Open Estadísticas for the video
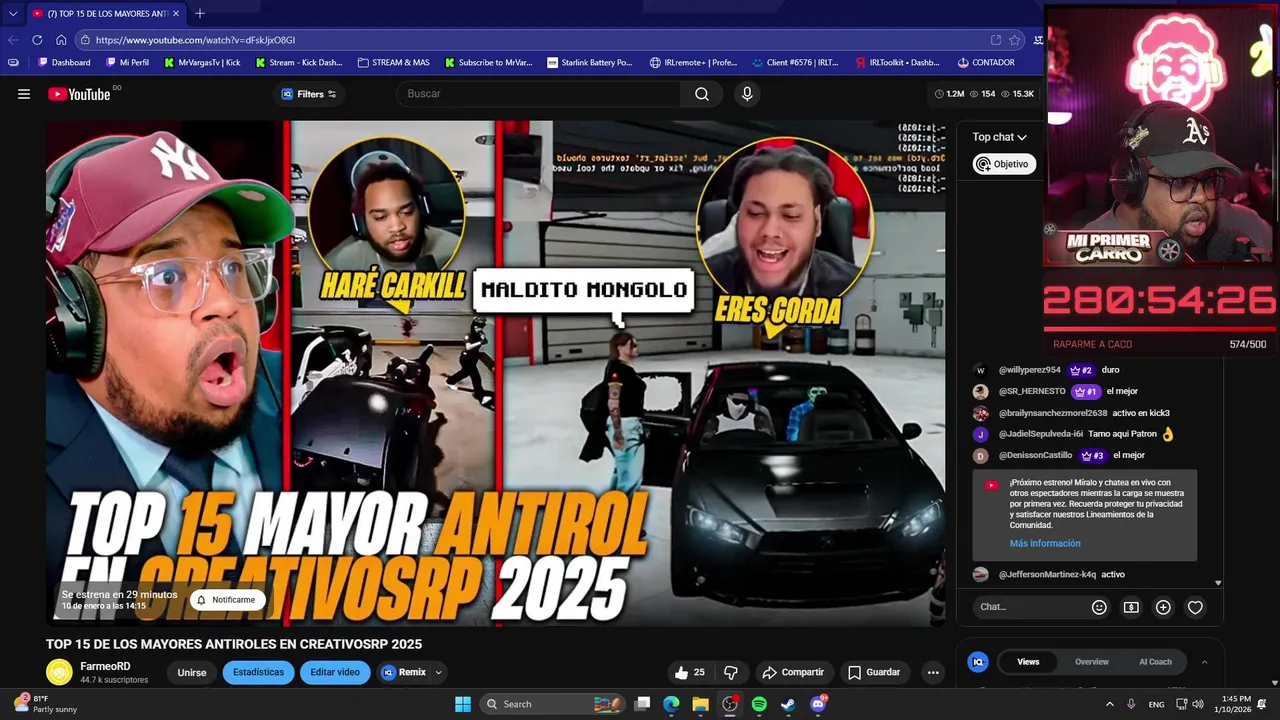The height and width of the screenshot is (720, 1280). click(x=259, y=673)
